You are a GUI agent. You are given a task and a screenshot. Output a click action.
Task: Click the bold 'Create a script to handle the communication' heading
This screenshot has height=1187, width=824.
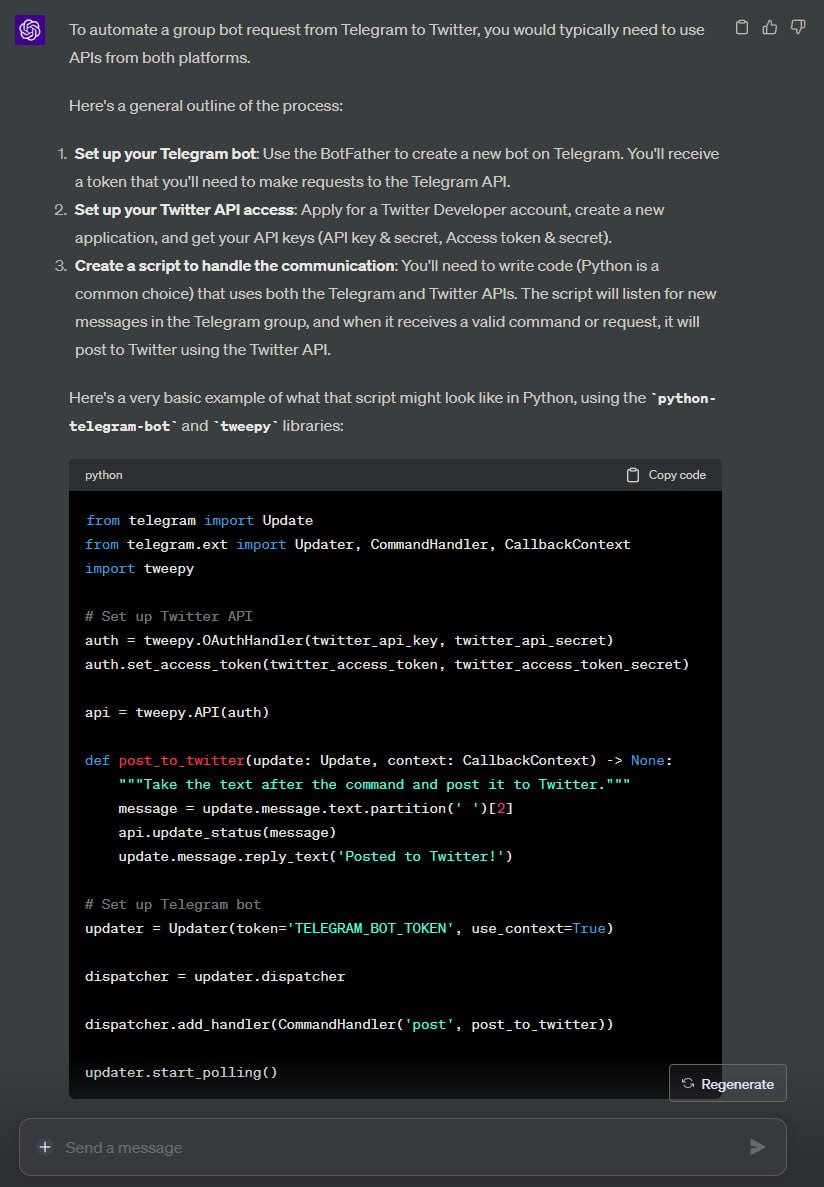click(x=235, y=266)
